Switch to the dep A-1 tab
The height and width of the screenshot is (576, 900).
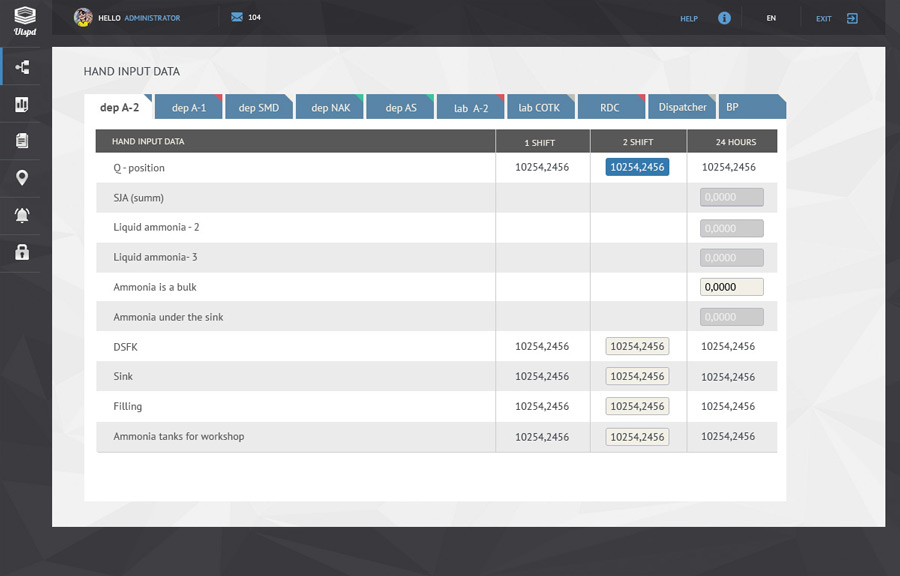(188, 106)
